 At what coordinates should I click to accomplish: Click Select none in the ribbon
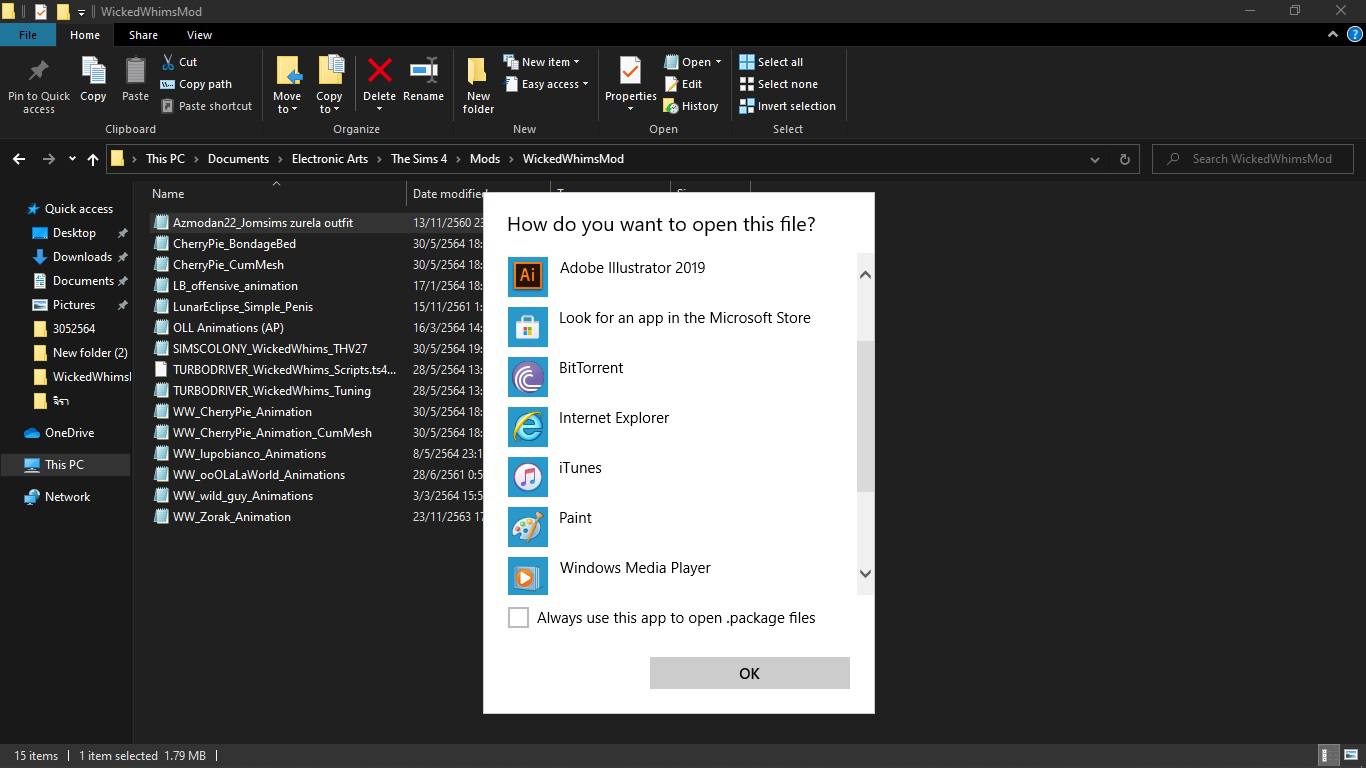coord(778,84)
